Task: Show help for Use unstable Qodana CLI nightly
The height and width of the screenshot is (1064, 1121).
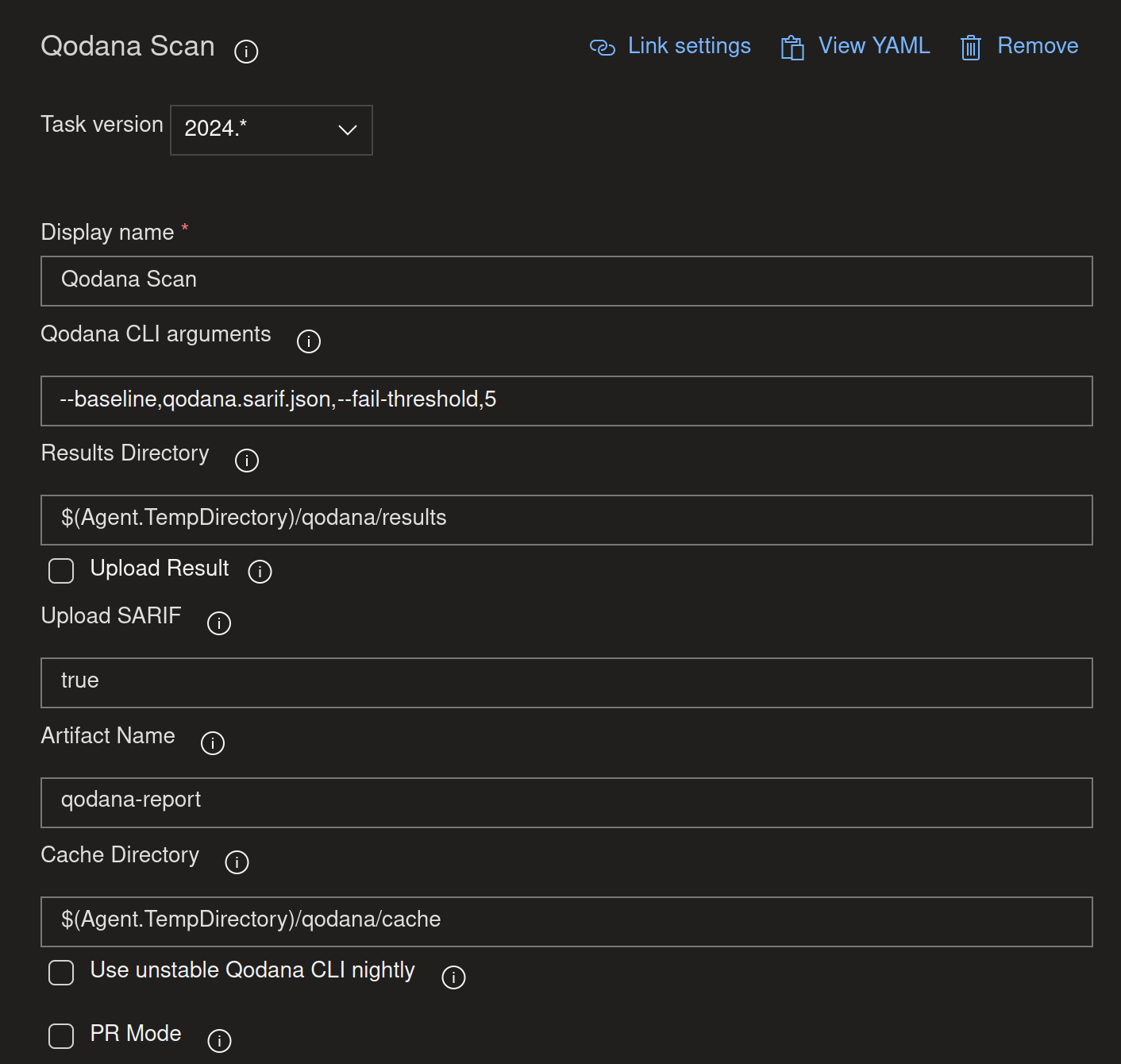Action: click(453, 977)
